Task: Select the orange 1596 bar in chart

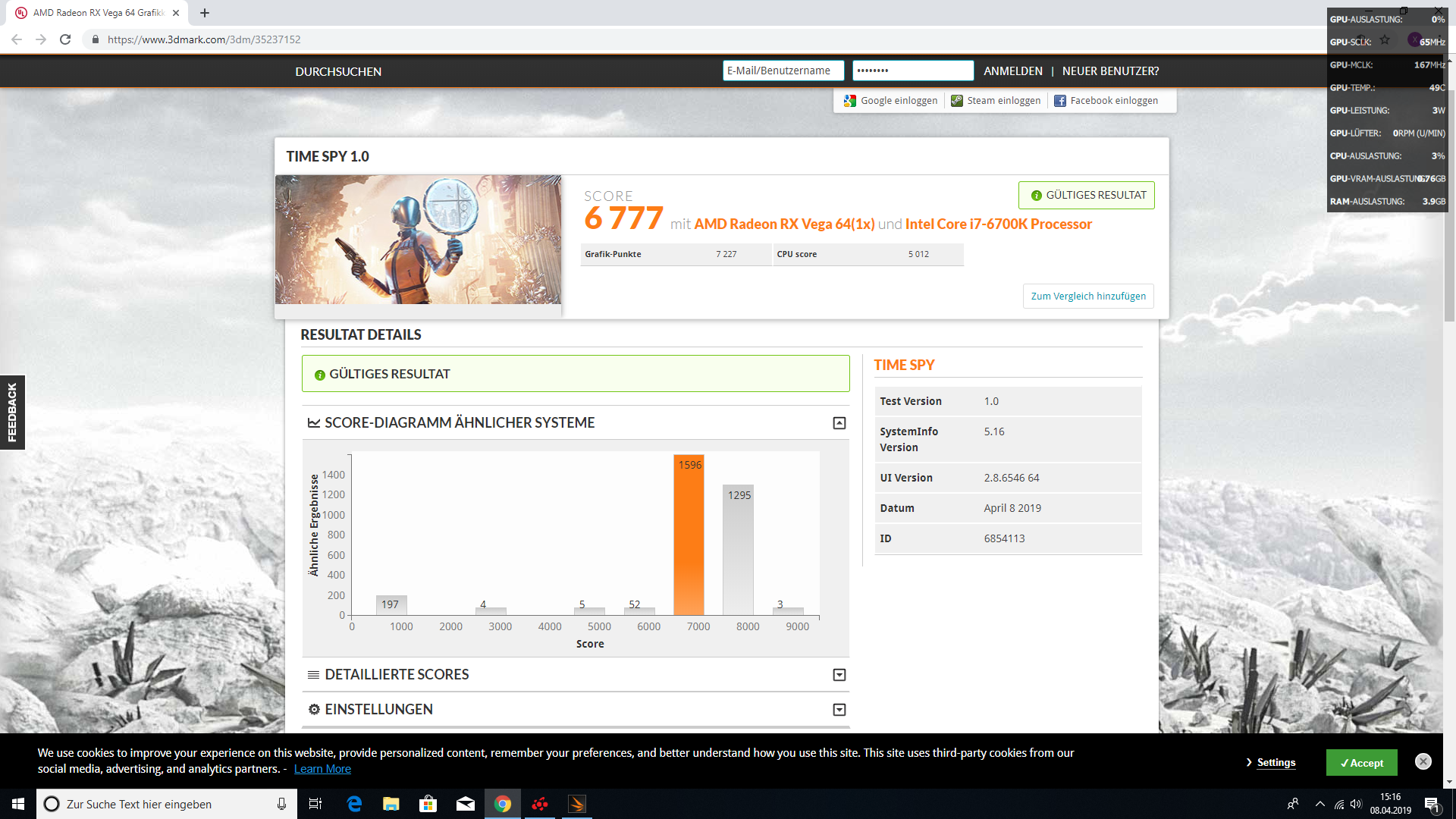Action: coord(689,535)
